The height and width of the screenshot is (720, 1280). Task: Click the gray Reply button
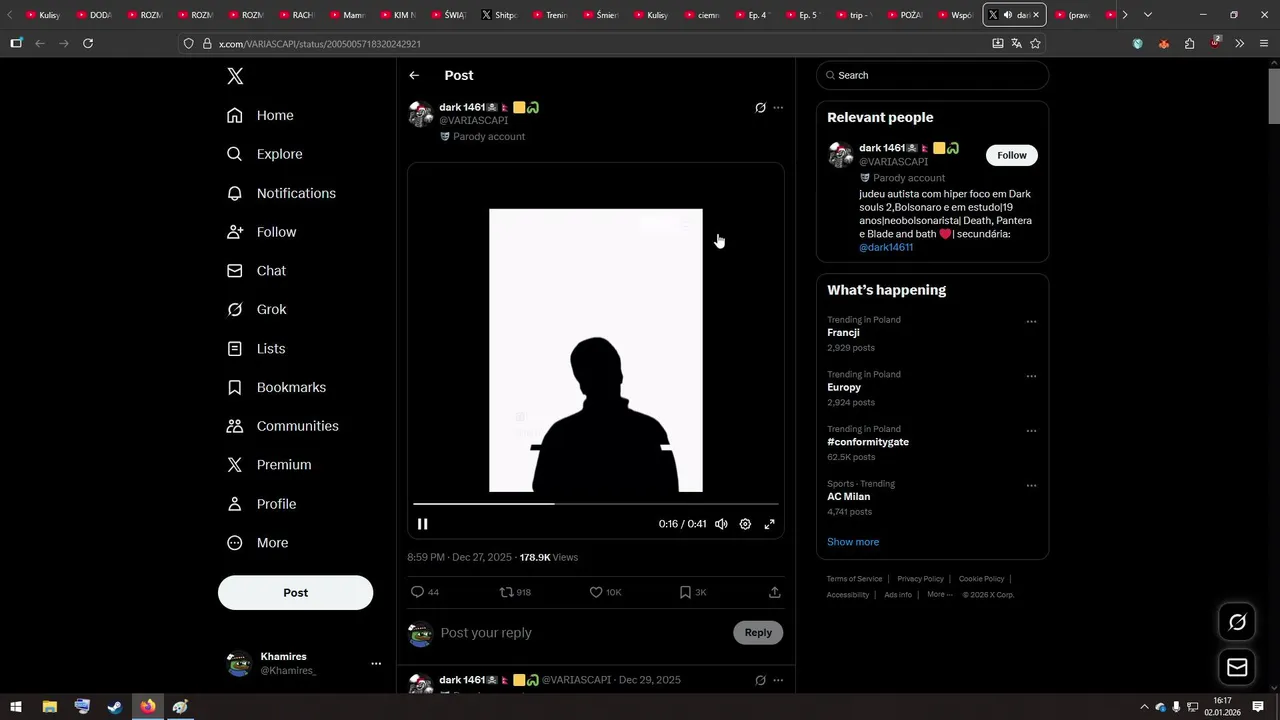(x=758, y=632)
